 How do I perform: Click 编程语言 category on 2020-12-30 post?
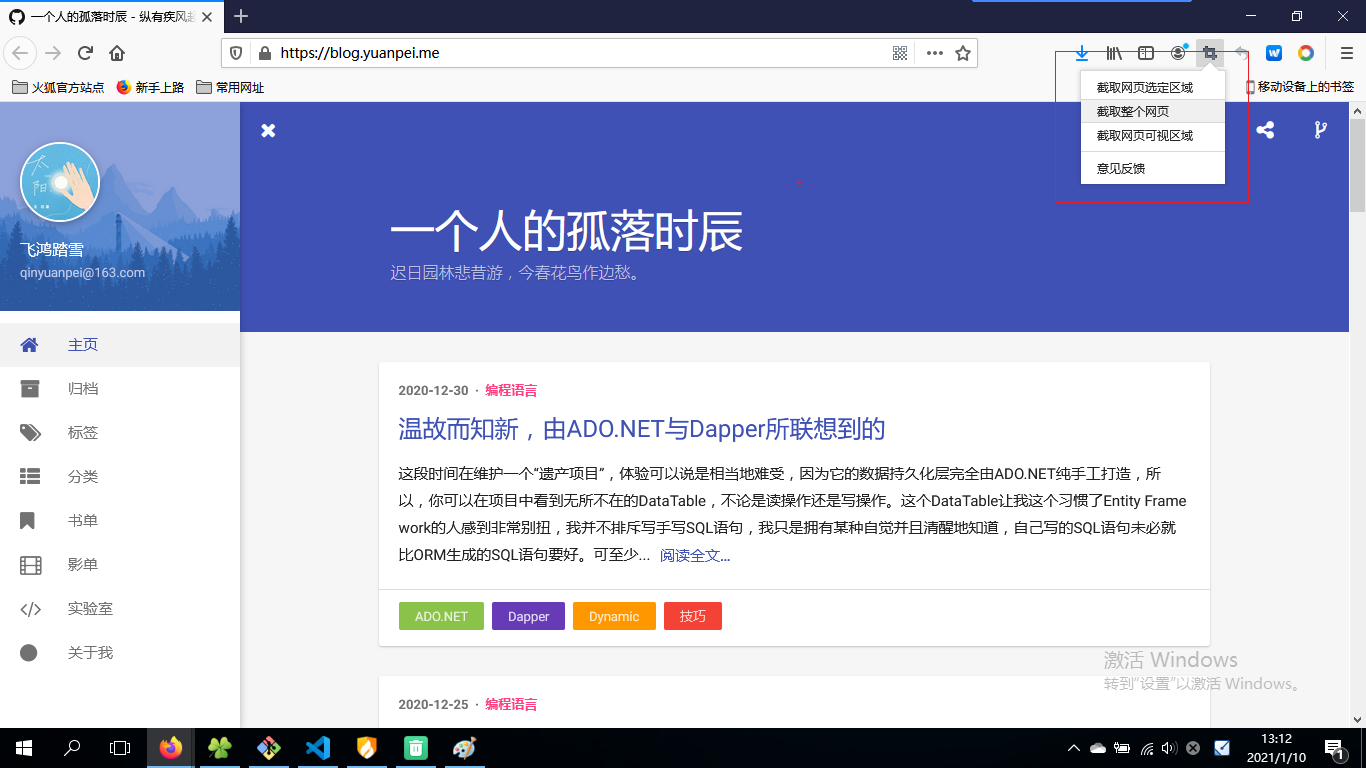511,390
